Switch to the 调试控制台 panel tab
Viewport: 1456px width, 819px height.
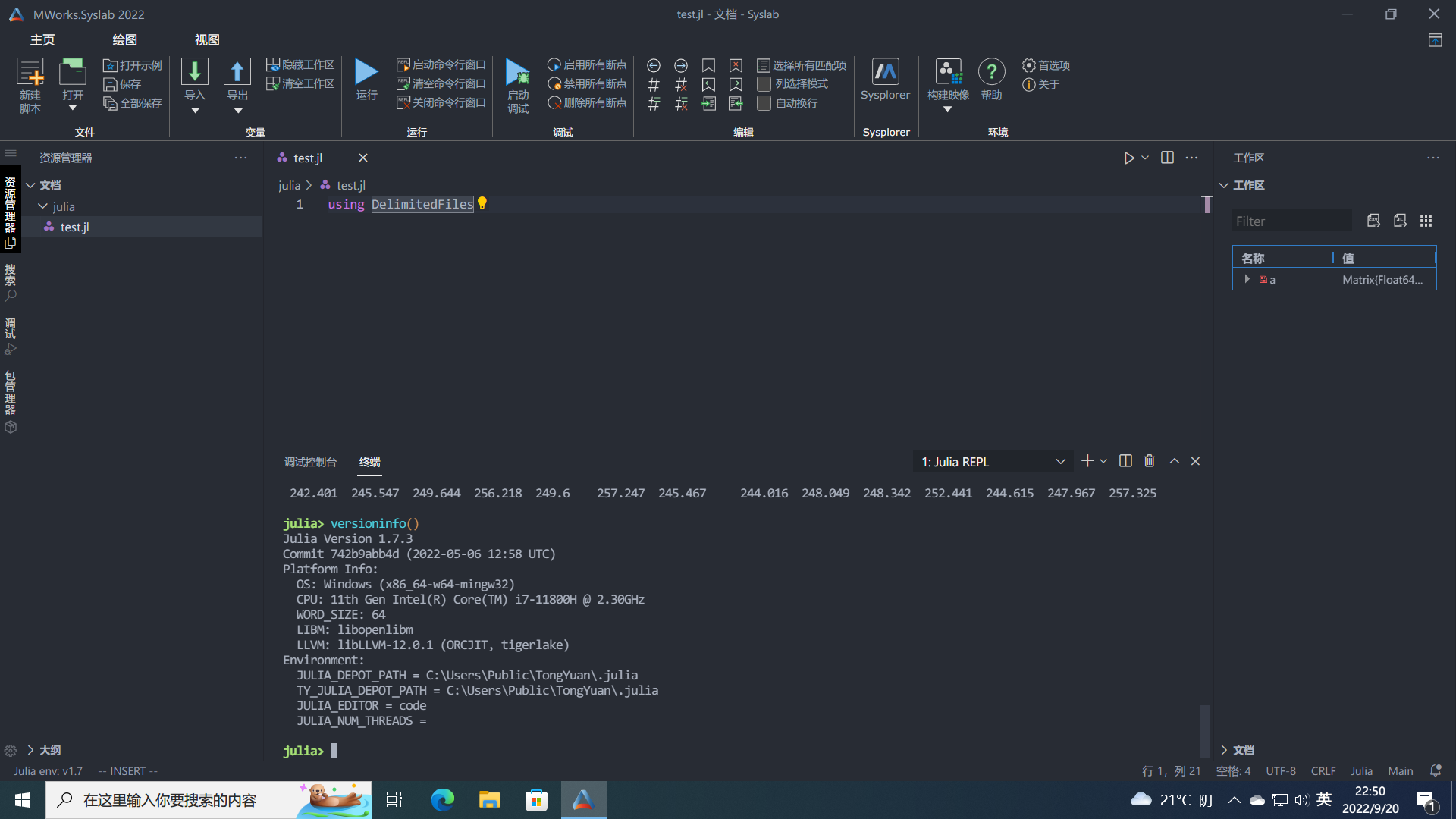tap(310, 462)
